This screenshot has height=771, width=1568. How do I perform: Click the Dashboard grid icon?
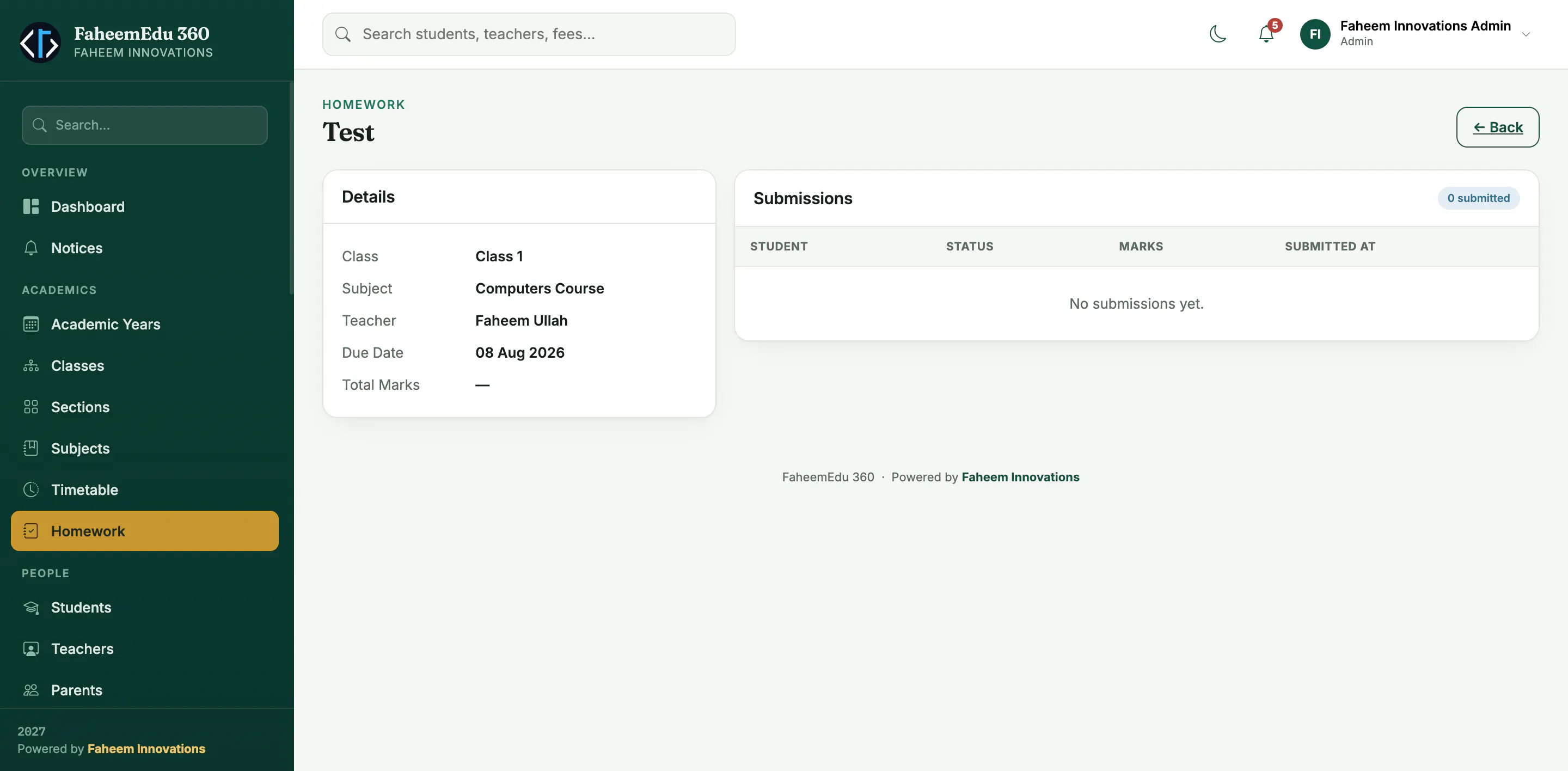(31, 206)
